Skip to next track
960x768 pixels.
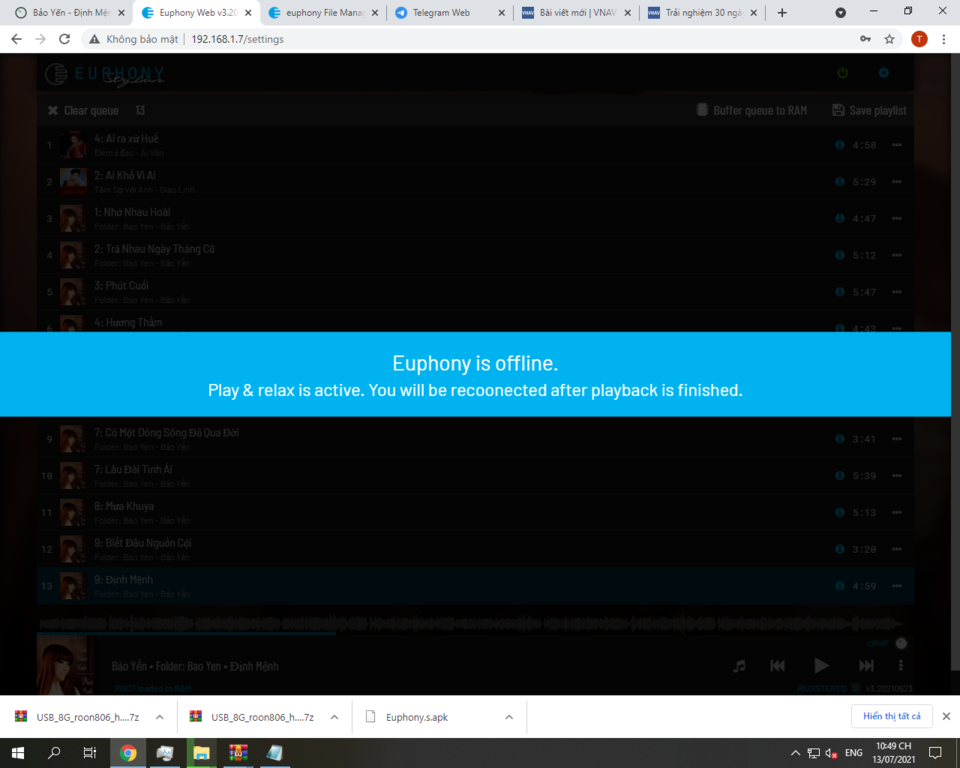point(866,666)
